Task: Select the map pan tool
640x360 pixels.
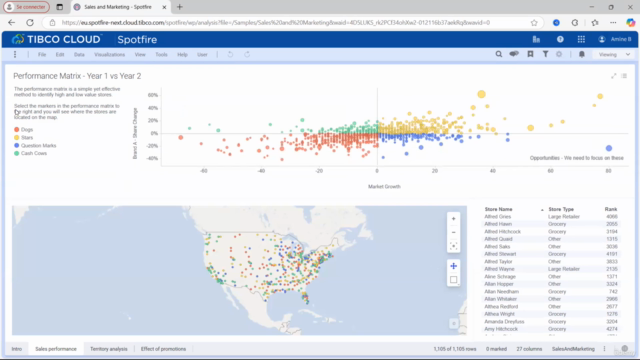Action: click(453, 266)
